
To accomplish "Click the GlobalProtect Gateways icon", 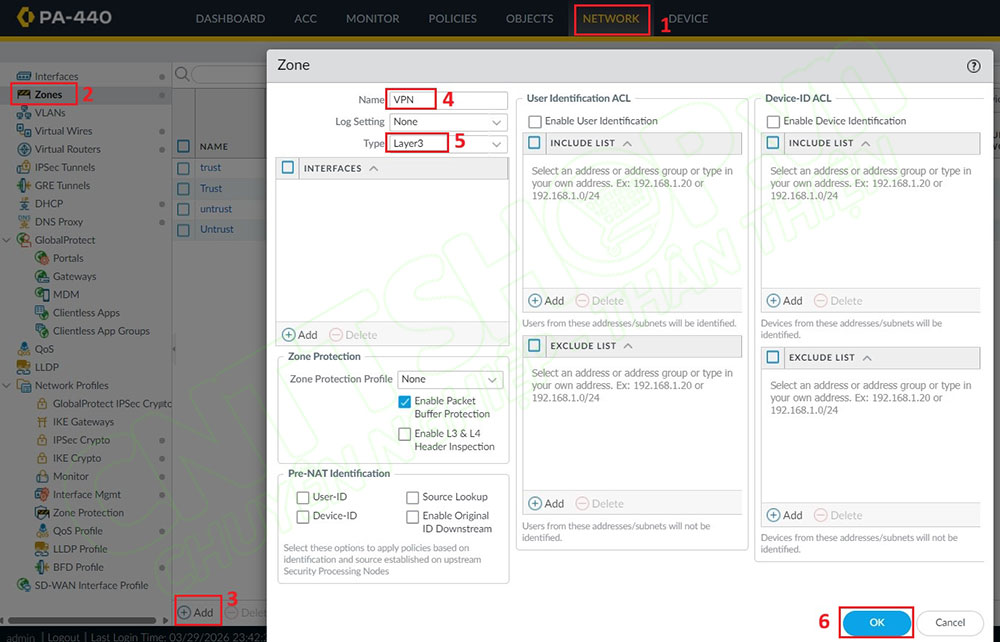I will (42, 276).
